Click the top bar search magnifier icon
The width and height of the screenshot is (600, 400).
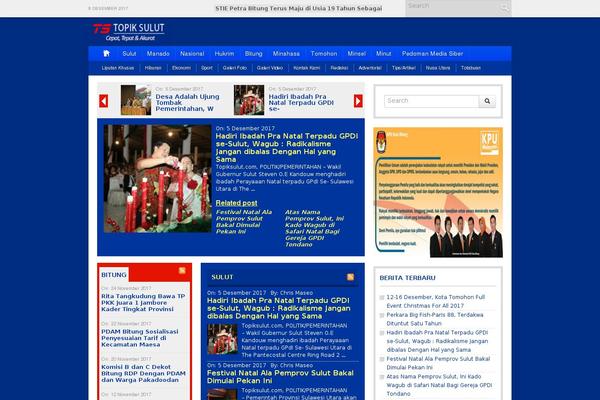click(504, 8)
